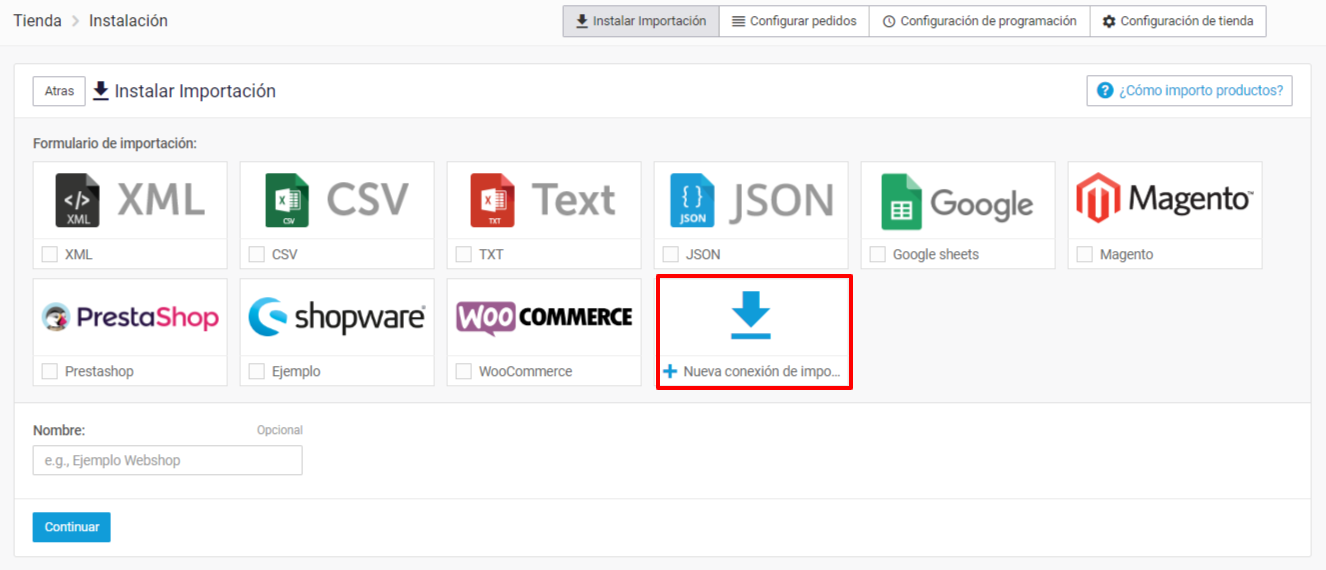1326x570 pixels.
Task: Click the PrestaShop logo
Action: pyautogui.click(x=130, y=318)
